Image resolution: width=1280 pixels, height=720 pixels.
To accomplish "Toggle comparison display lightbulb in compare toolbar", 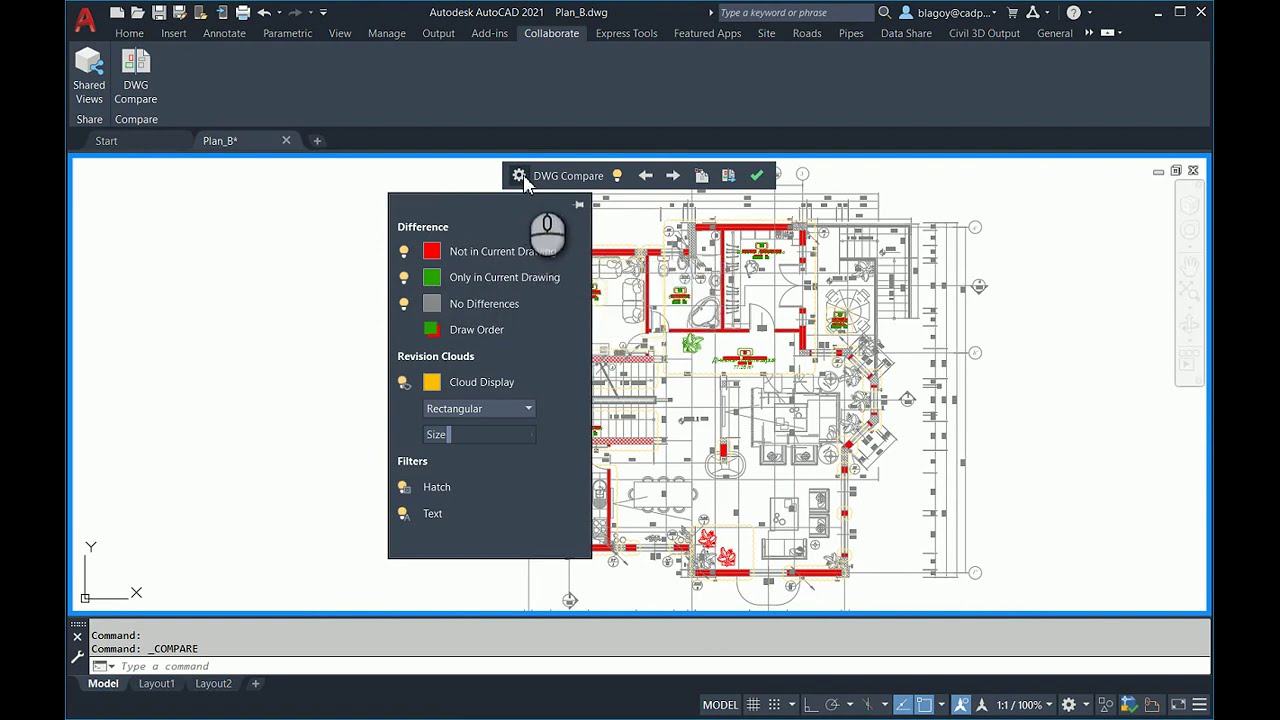I will 617,176.
